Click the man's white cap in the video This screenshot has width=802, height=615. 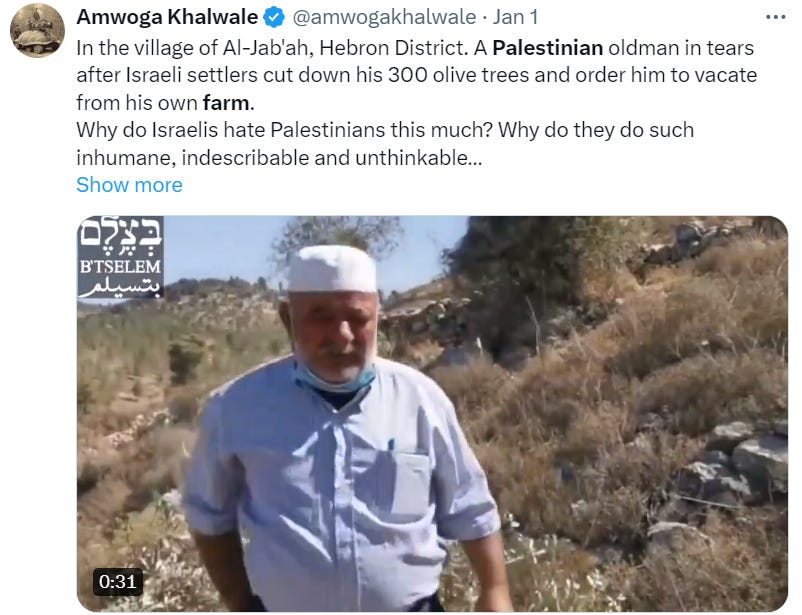pyautogui.click(x=332, y=269)
